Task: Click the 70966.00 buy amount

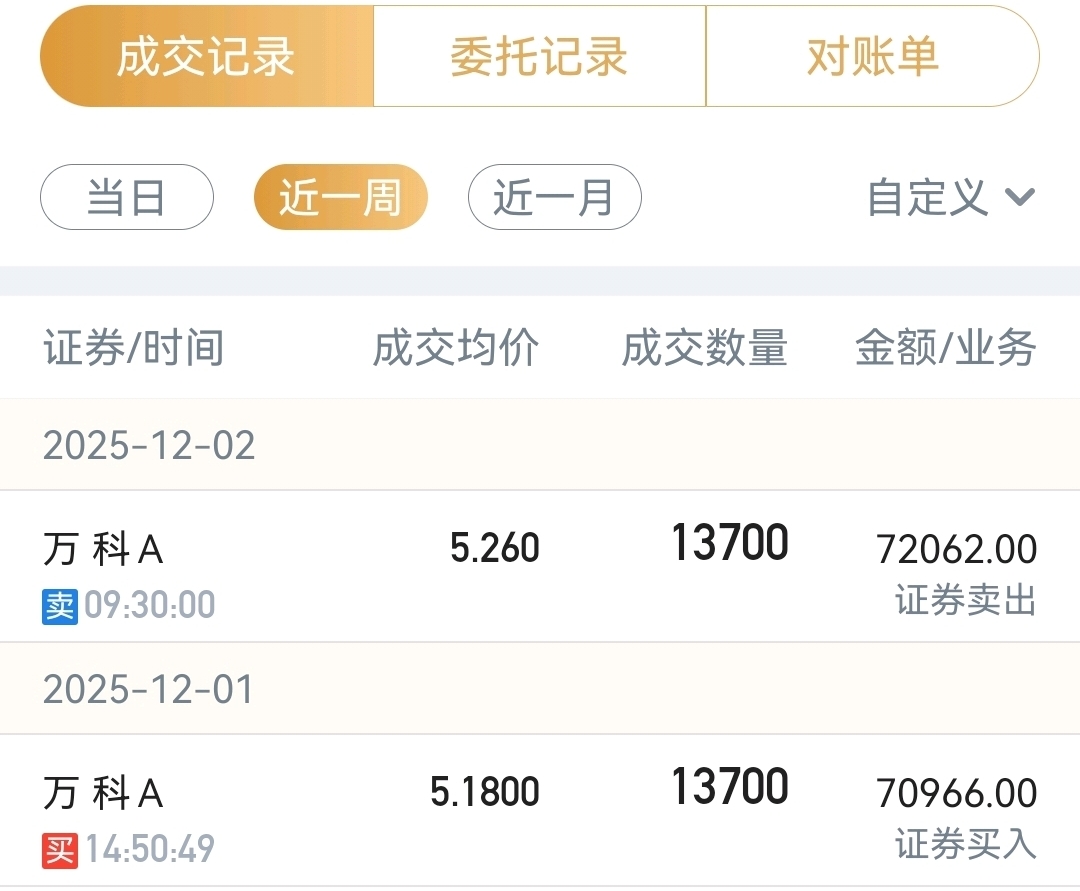Action: (956, 794)
